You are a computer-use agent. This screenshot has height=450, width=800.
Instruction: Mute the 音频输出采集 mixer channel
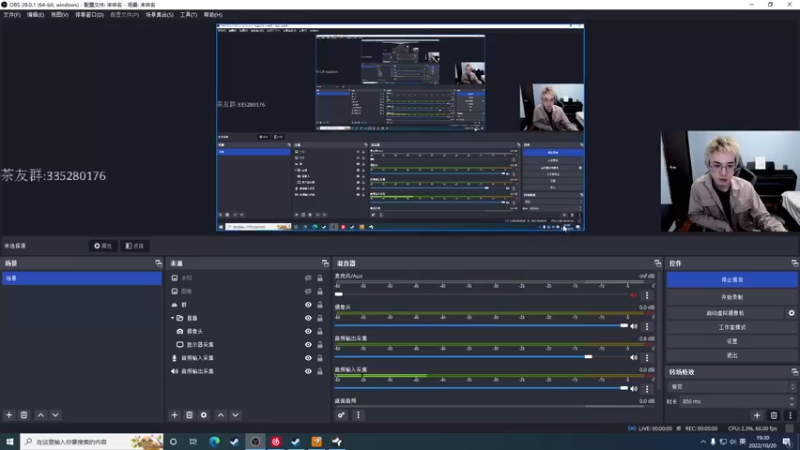(634, 357)
